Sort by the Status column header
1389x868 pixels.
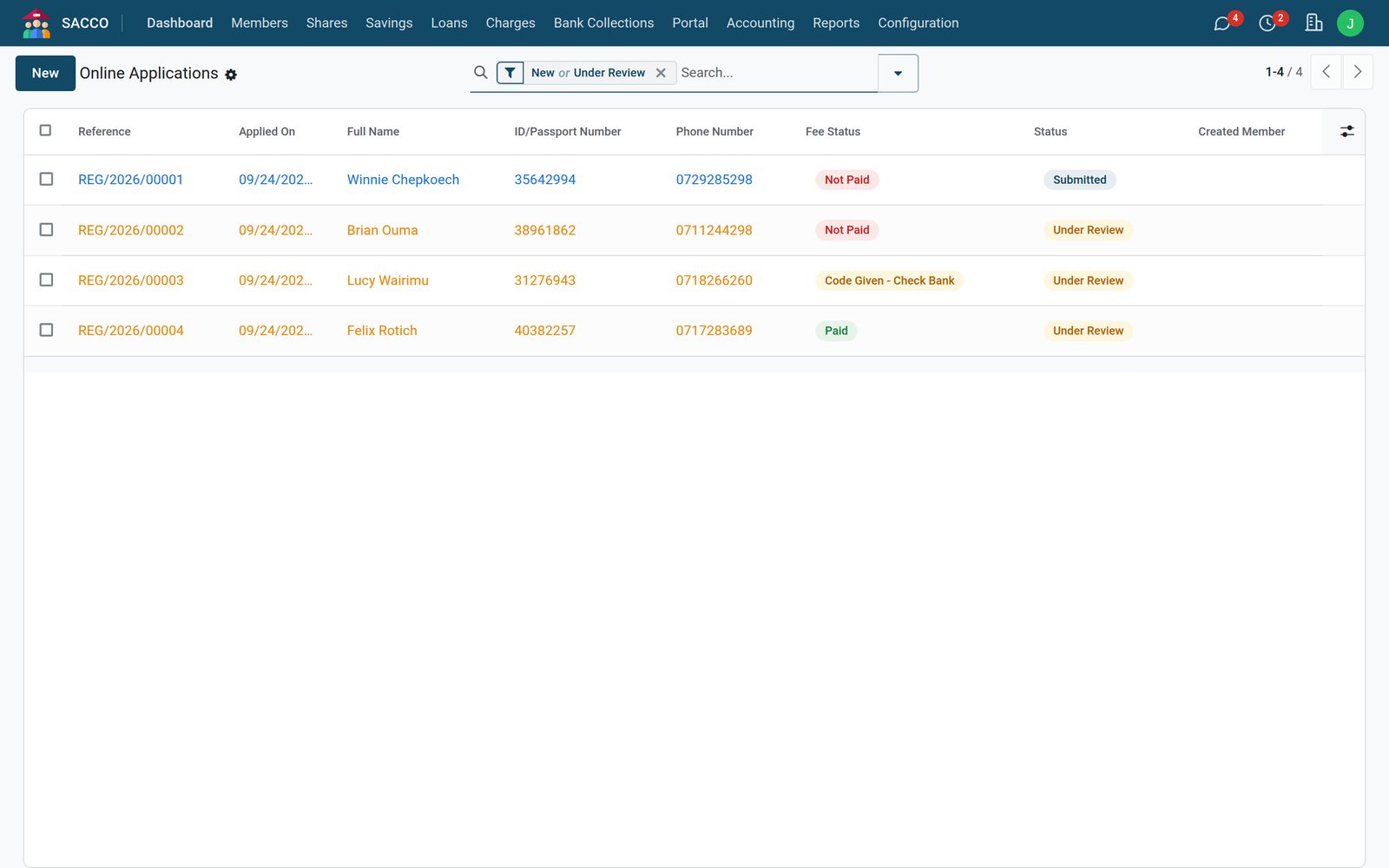click(1050, 131)
